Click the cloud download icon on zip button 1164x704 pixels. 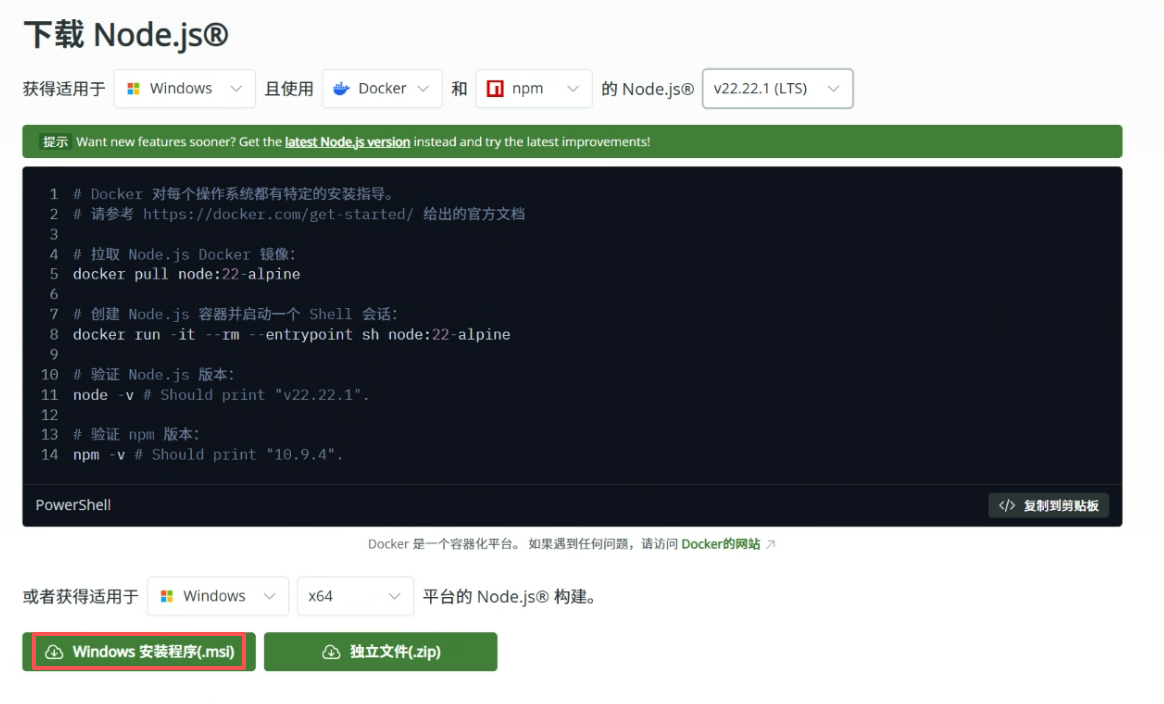click(x=331, y=652)
